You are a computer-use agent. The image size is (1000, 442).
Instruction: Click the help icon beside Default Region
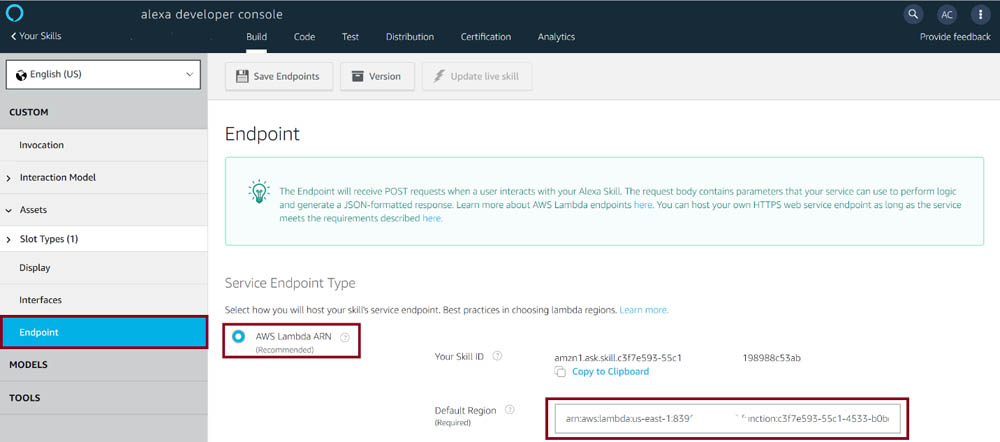(x=510, y=410)
